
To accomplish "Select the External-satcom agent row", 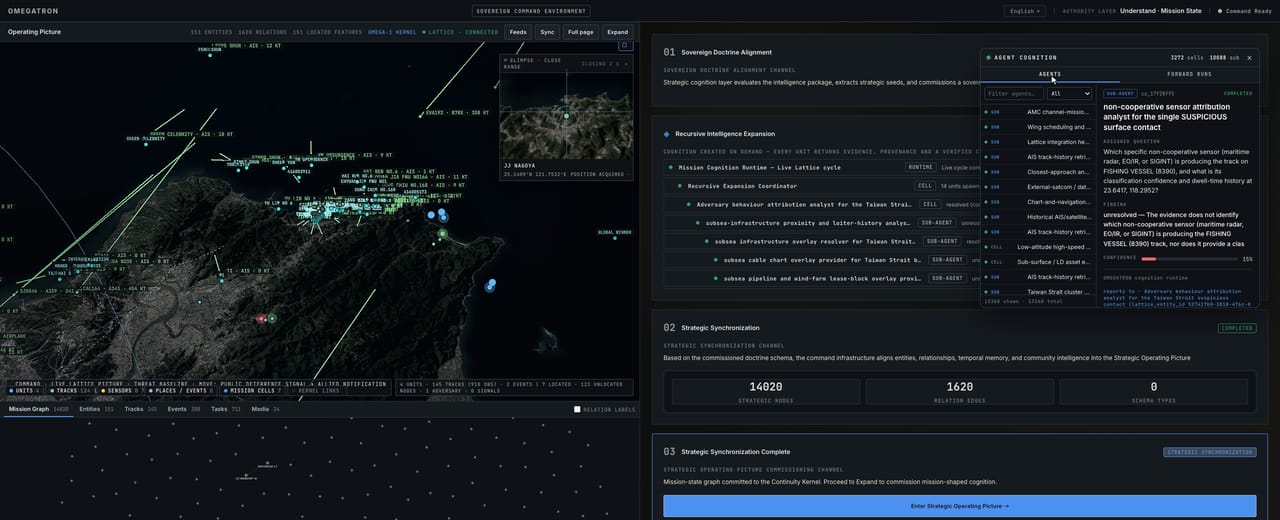I will click(x=1038, y=187).
